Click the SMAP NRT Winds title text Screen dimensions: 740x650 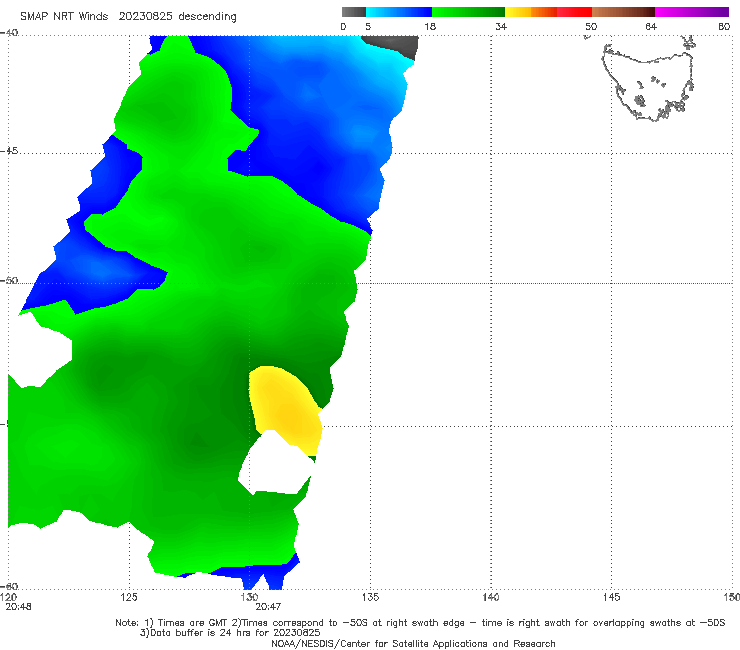tap(128, 16)
